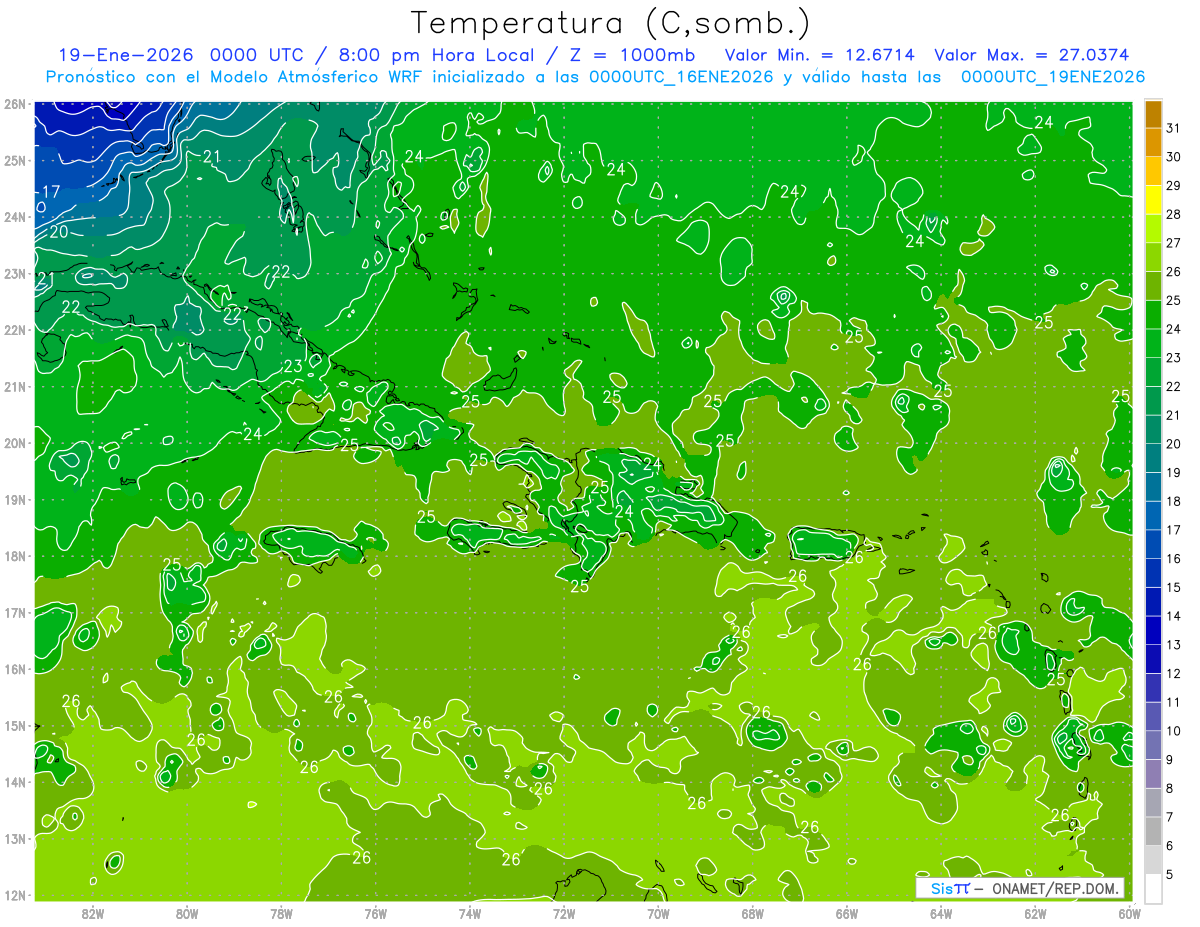Viewport: 1200px width, 927px height.
Task: Click the '68W' longitude label
Action: point(753,914)
